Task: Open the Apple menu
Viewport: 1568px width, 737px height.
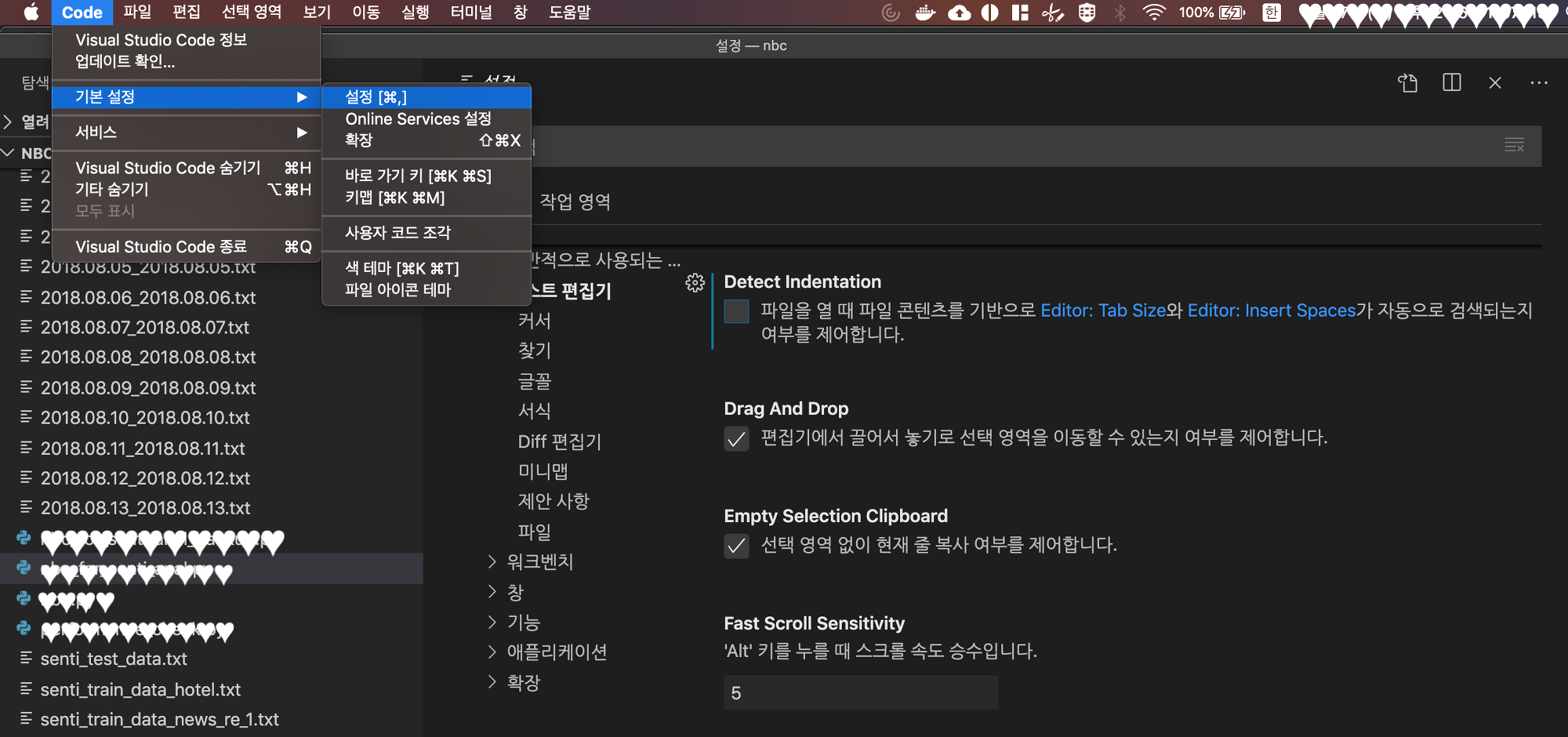Action: [31, 12]
